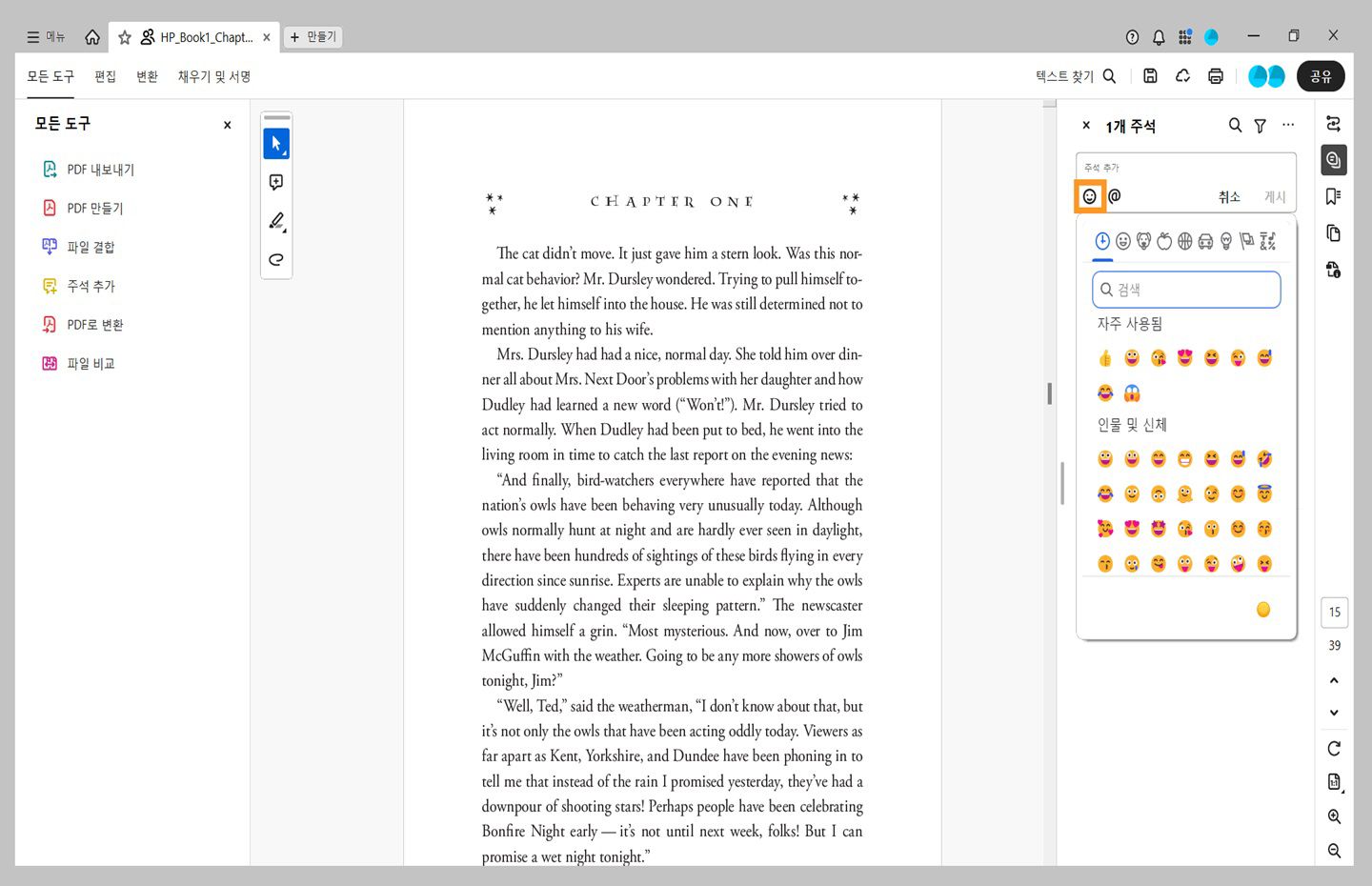Click the emoji 검색 search field

[1186, 290]
